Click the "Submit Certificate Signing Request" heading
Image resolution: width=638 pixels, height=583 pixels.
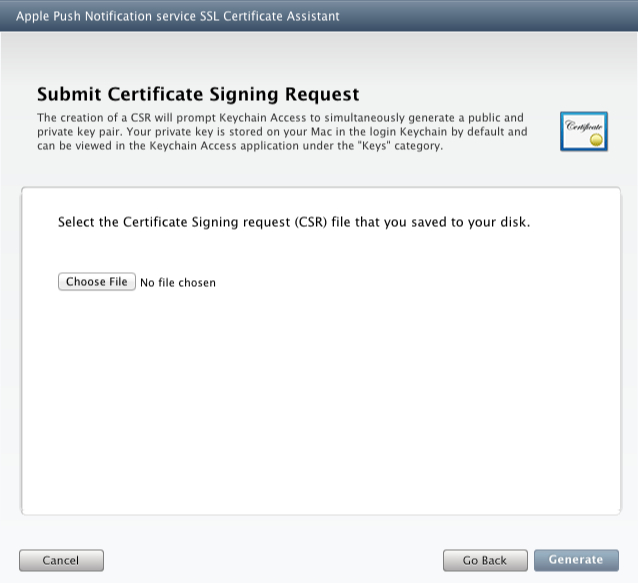pos(198,95)
